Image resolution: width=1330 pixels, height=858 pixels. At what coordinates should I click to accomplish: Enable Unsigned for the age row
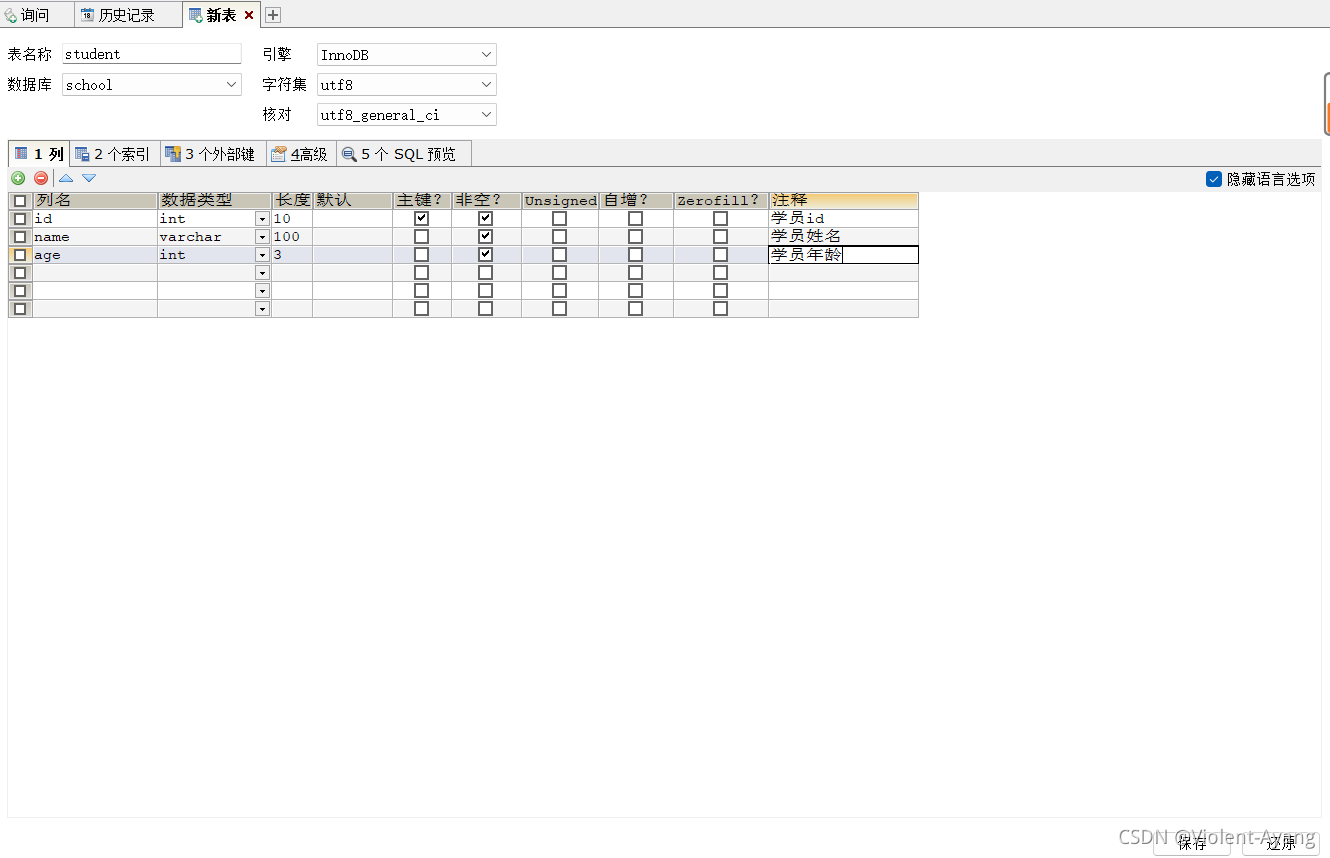tap(559, 254)
